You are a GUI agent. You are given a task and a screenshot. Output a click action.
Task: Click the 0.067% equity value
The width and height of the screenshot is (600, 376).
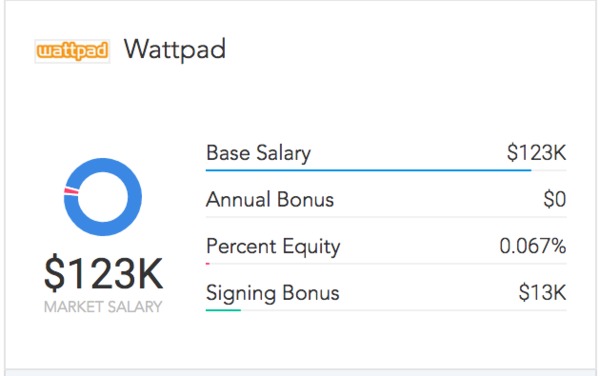pos(533,246)
